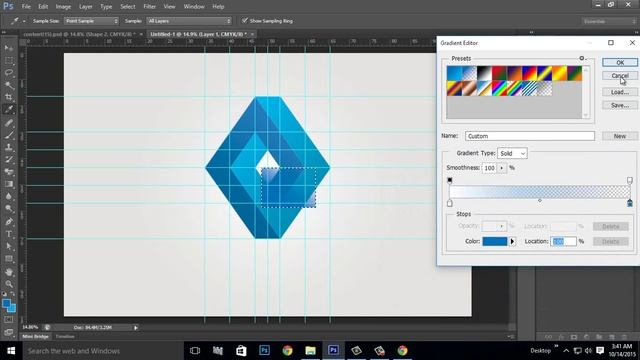Open the eyedropper tool preset picker arrow

pos(24,21)
